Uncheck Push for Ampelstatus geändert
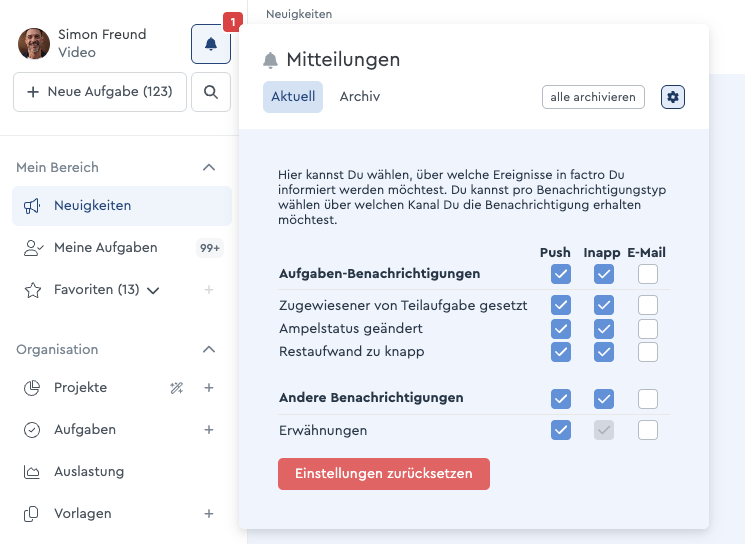Viewport: 745px width, 544px height. (561, 329)
